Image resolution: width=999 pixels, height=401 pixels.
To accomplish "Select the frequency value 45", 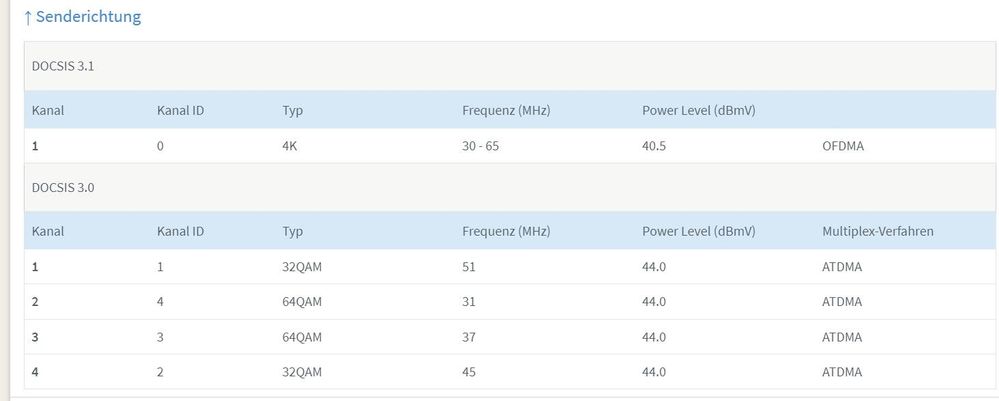I will (469, 372).
